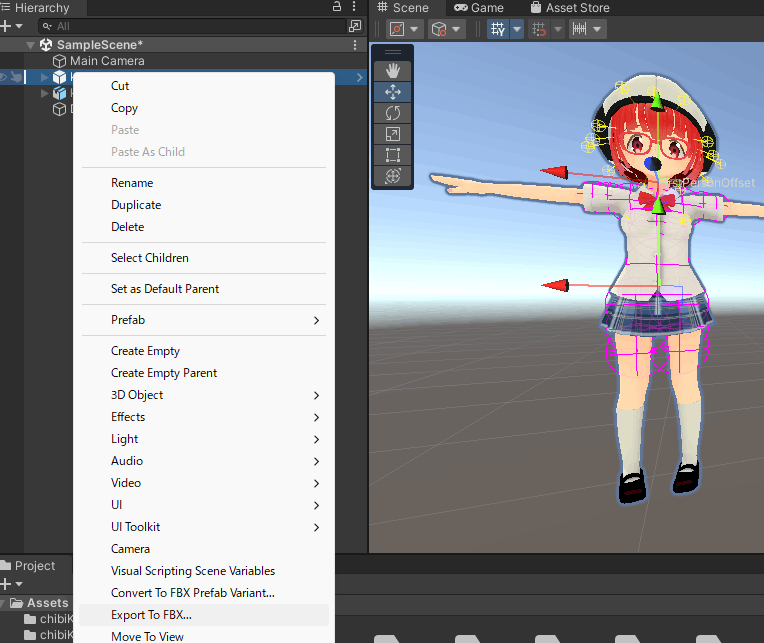Screen dimensions: 764x643
Task: Toggle picking hand icon of selected object
Action: pos(17,77)
